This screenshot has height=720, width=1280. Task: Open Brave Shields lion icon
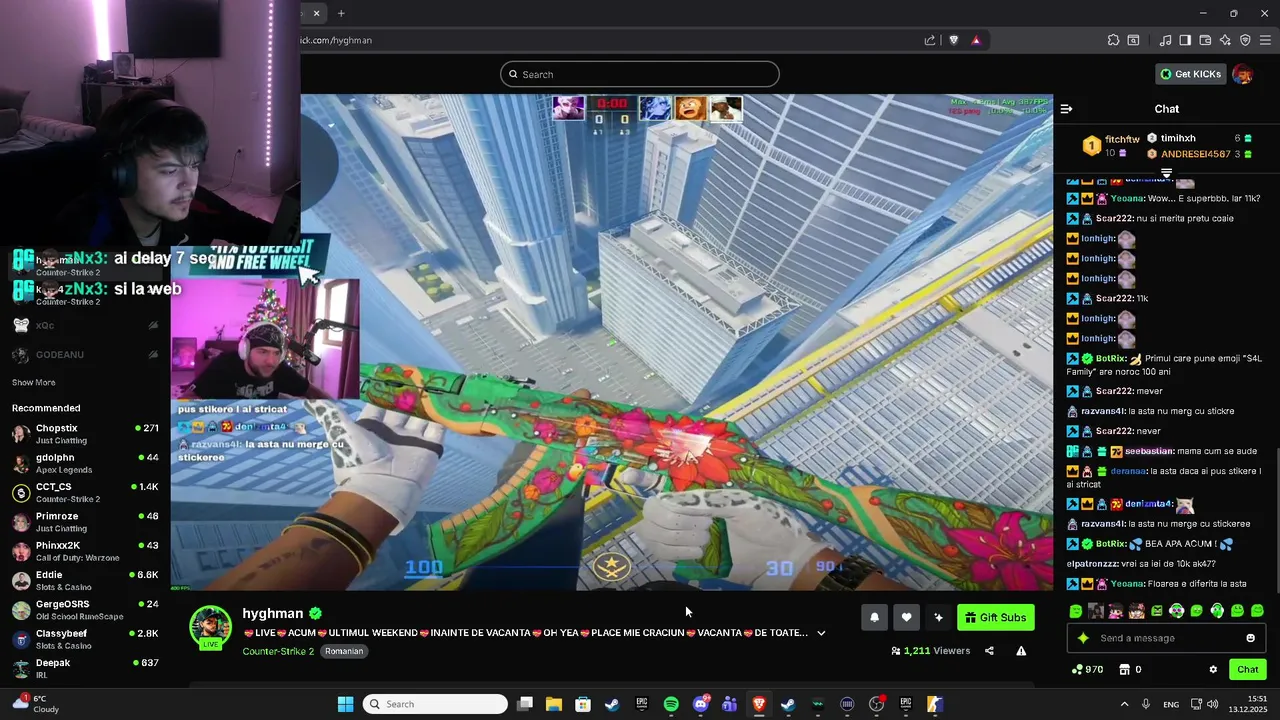tap(953, 40)
